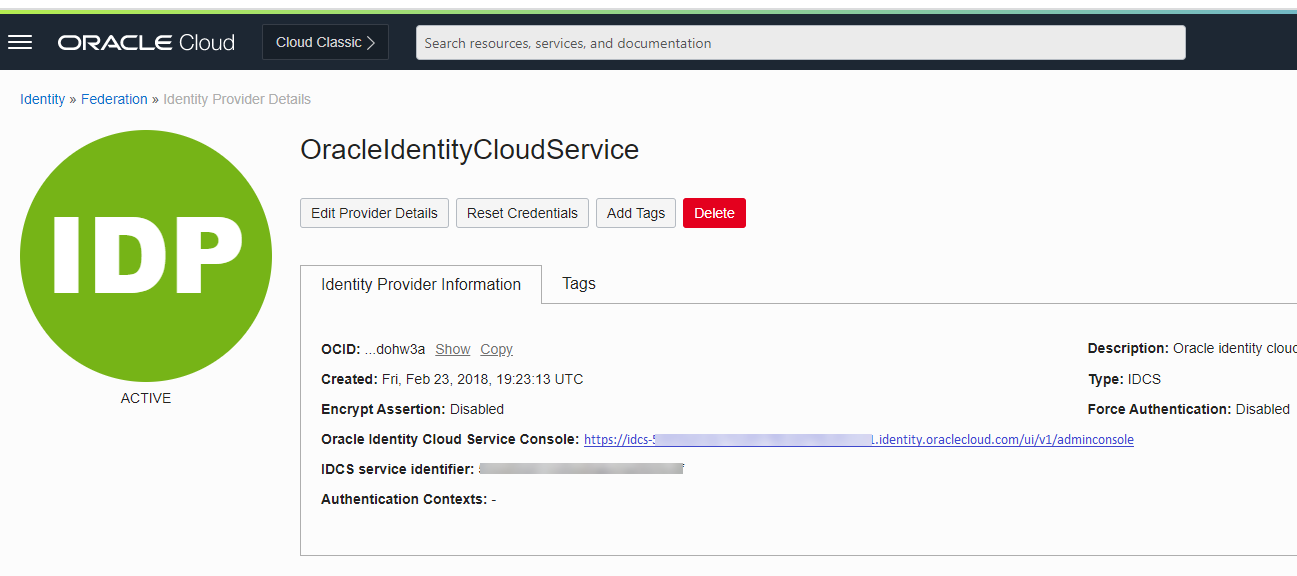Go to the Identity breadcrumb
The image size is (1297, 576).
click(42, 99)
